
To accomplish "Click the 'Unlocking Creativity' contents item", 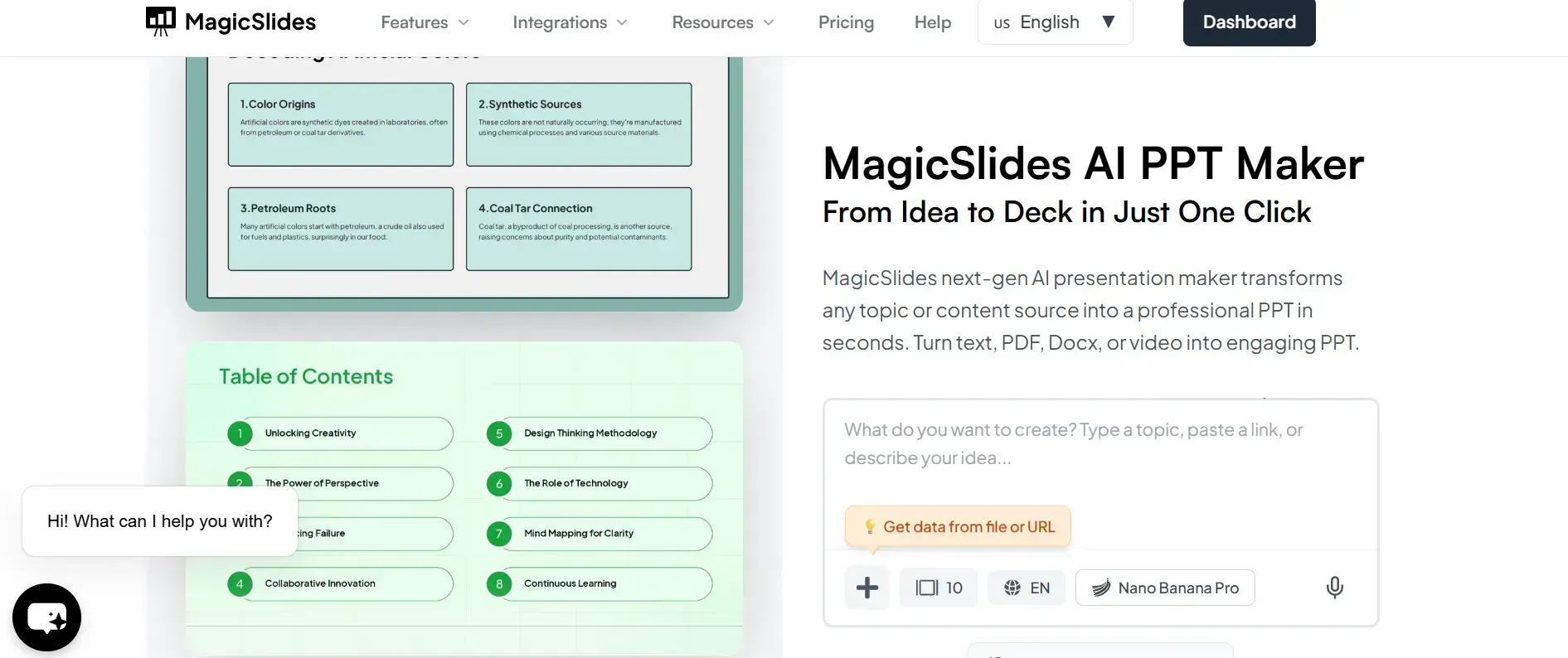I will (x=340, y=433).
